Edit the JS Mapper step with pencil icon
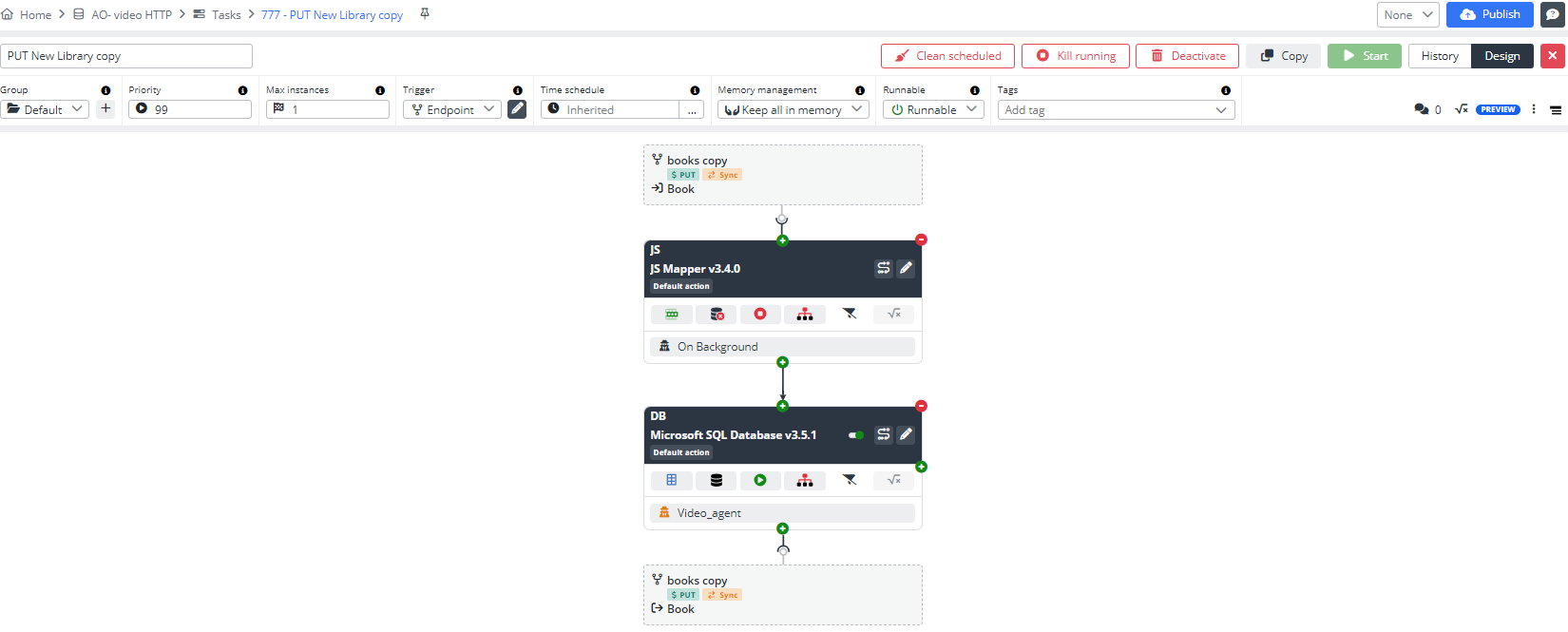Image resolution: width=1568 pixels, height=632 pixels. click(x=906, y=269)
